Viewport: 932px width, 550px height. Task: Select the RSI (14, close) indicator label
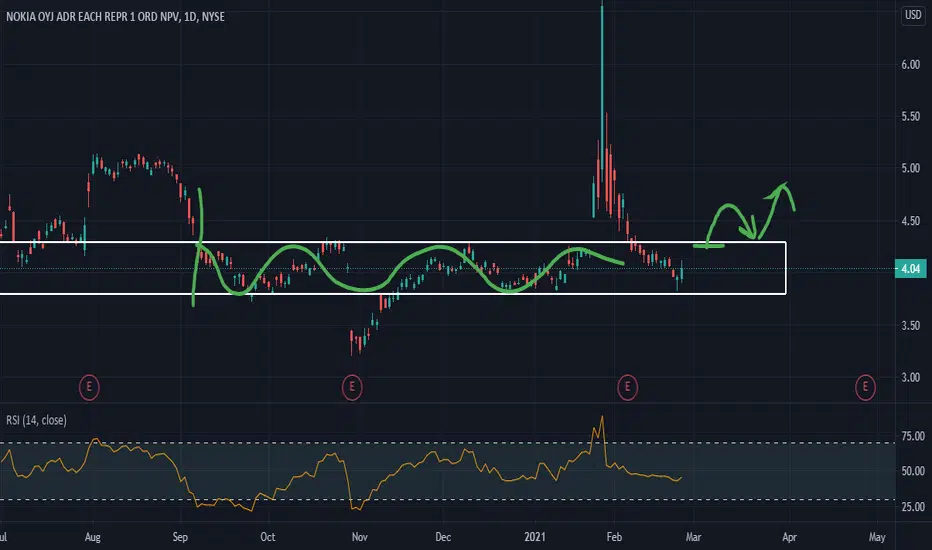(x=36, y=420)
